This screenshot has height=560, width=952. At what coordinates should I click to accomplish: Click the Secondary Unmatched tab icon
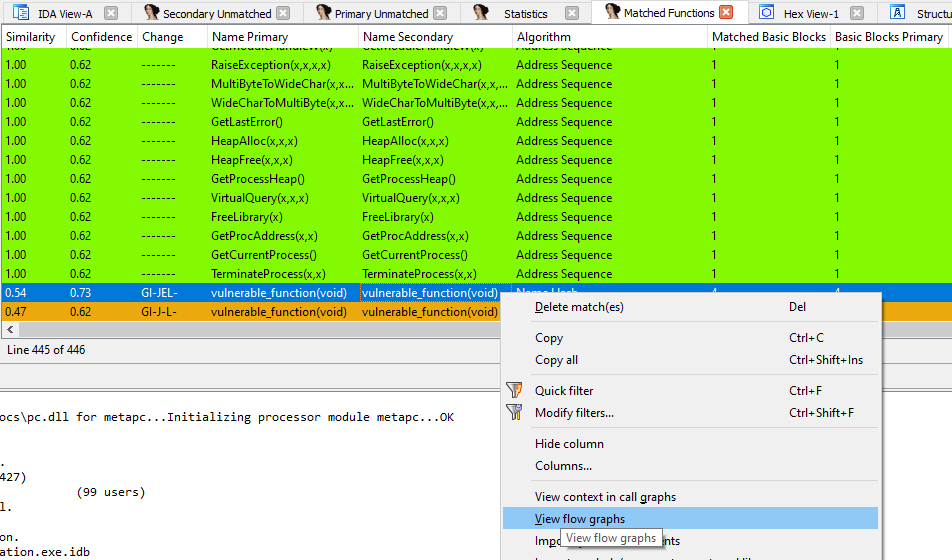[151, 13]
